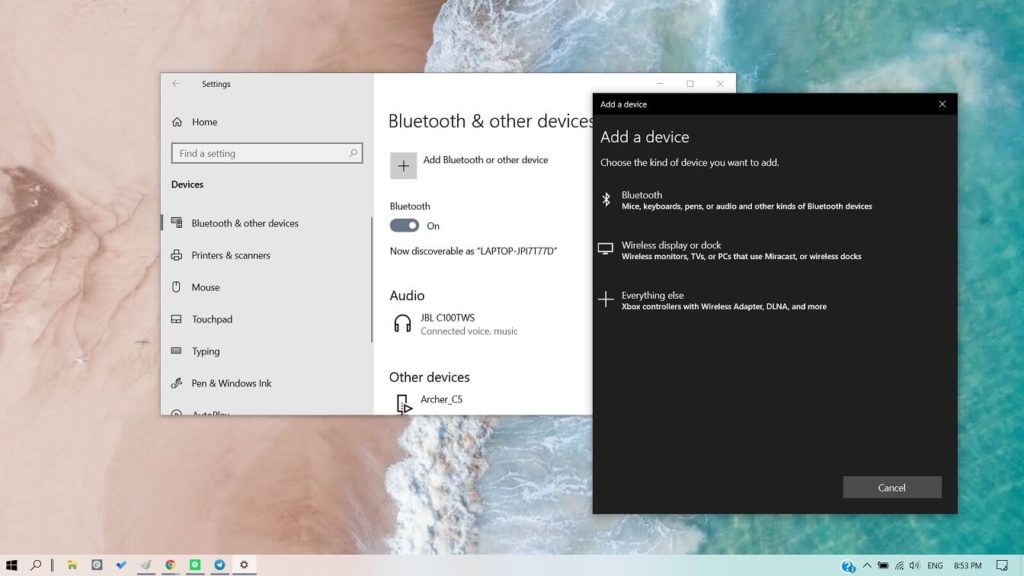The image size is (1024, 576).
Task: Click the Telegram icon in the taskbar
Action: click(x=219, y=565)
